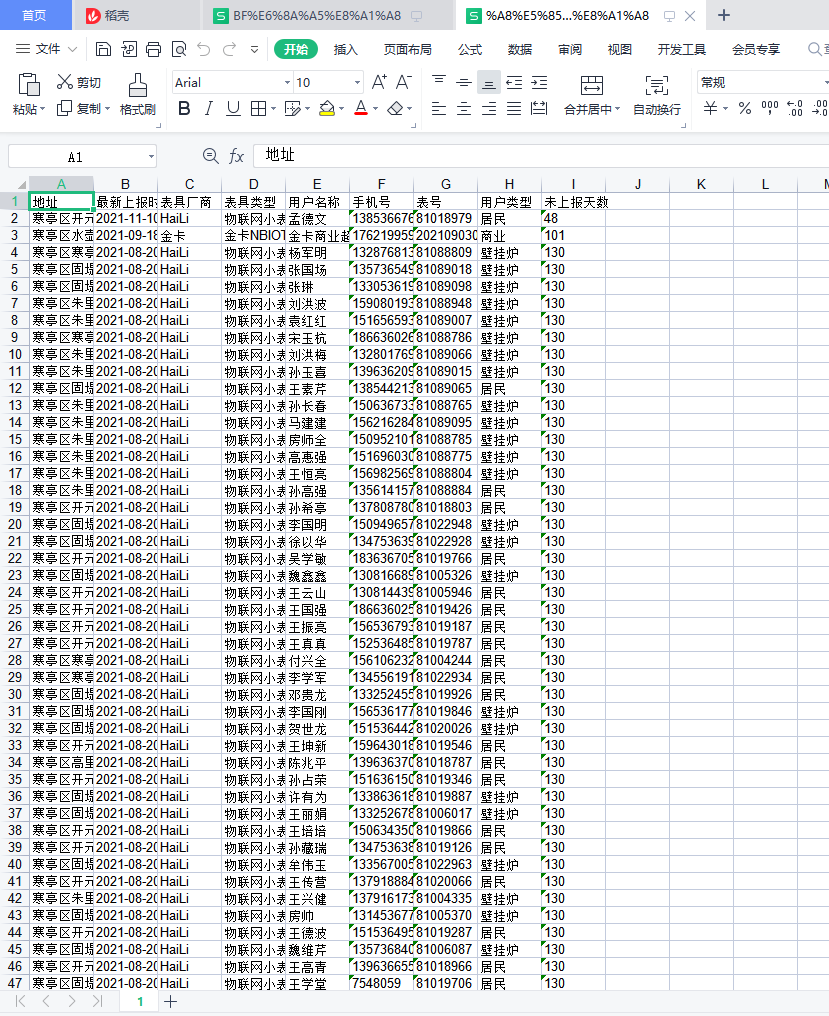
Task: Click the Cut scissors icon
Action: pos(64,82)
